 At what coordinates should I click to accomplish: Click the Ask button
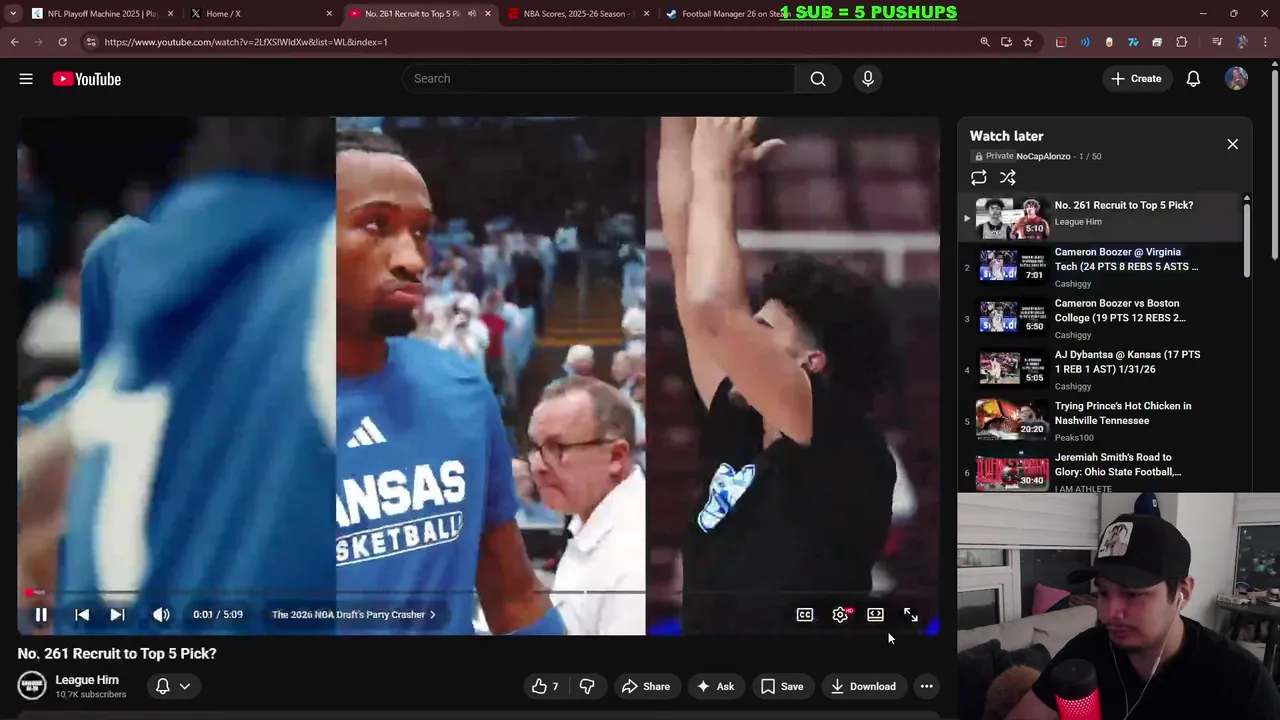[x=715, y=686]
